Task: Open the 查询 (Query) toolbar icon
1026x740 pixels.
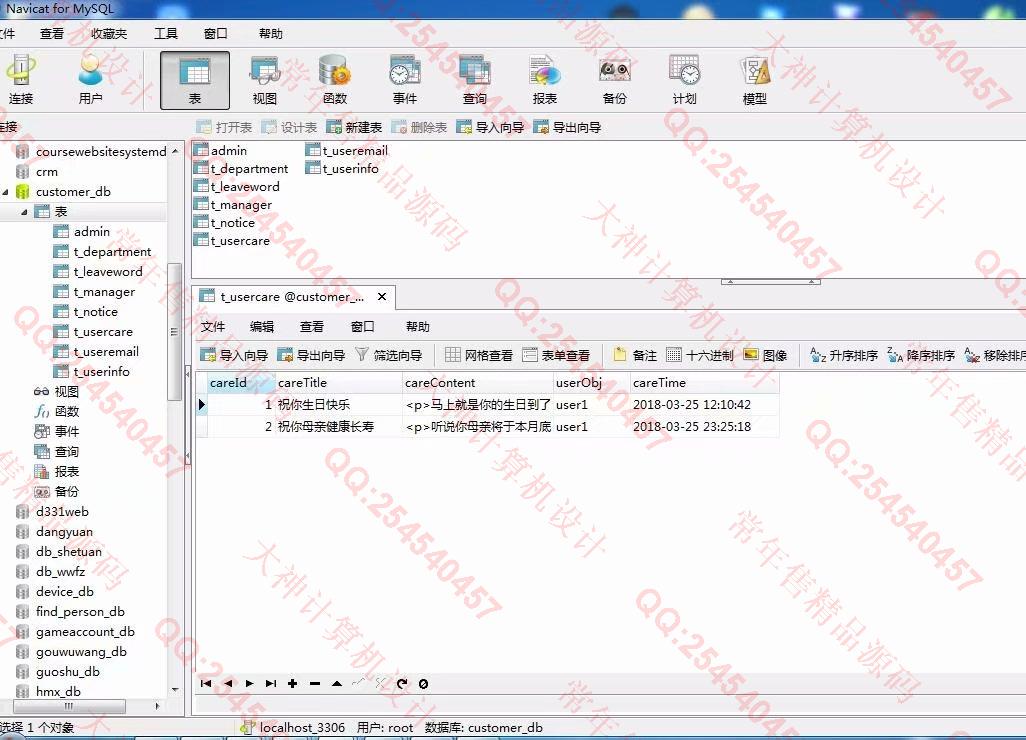Action: (474, 80)
